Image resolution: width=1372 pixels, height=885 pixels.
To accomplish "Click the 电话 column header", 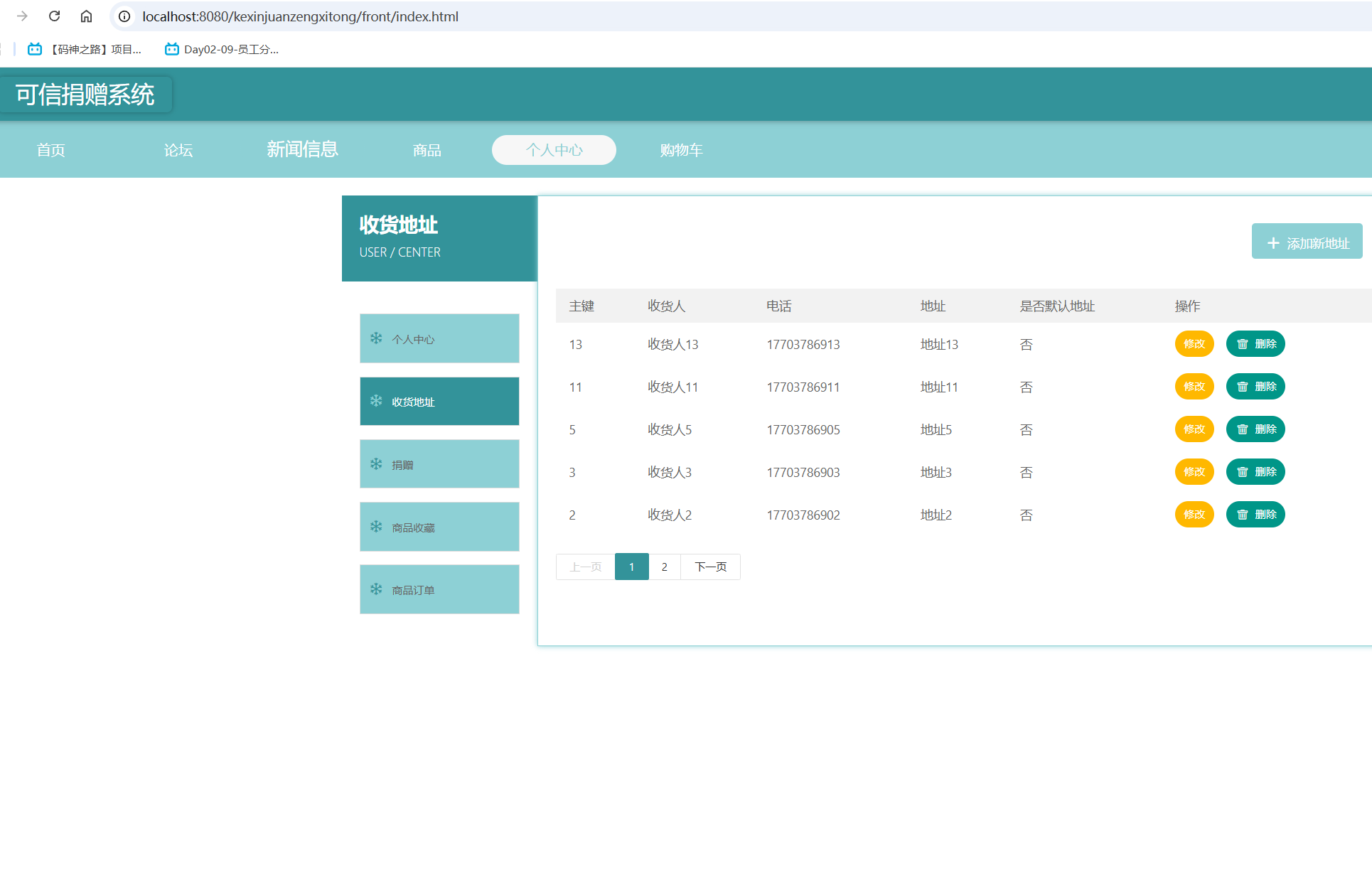I will pyautogui.click(x=779, y=306).
